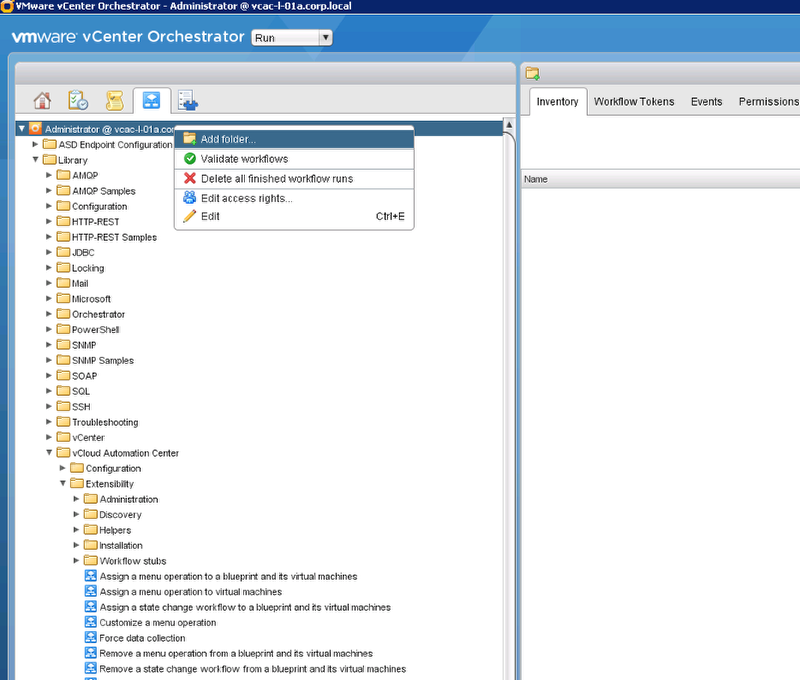This screenshot has height=680, width=800.
Task: Switch to the Events tab
Action: (x=706, y=102)
